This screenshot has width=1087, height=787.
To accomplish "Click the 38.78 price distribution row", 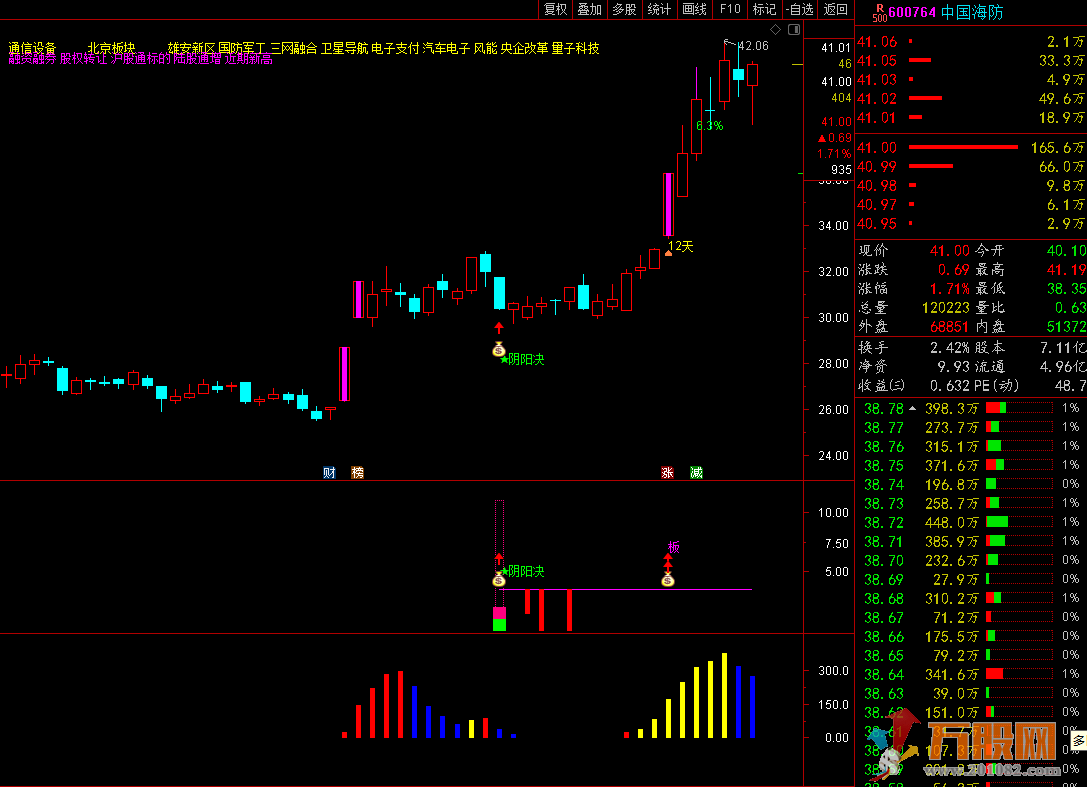I will pyautogui.click(x=971, y=408).
